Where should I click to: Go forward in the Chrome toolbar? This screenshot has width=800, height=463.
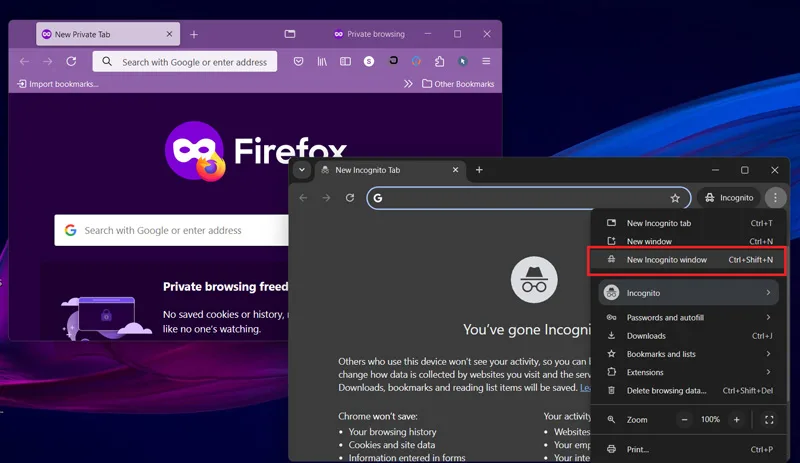[327, 198]
